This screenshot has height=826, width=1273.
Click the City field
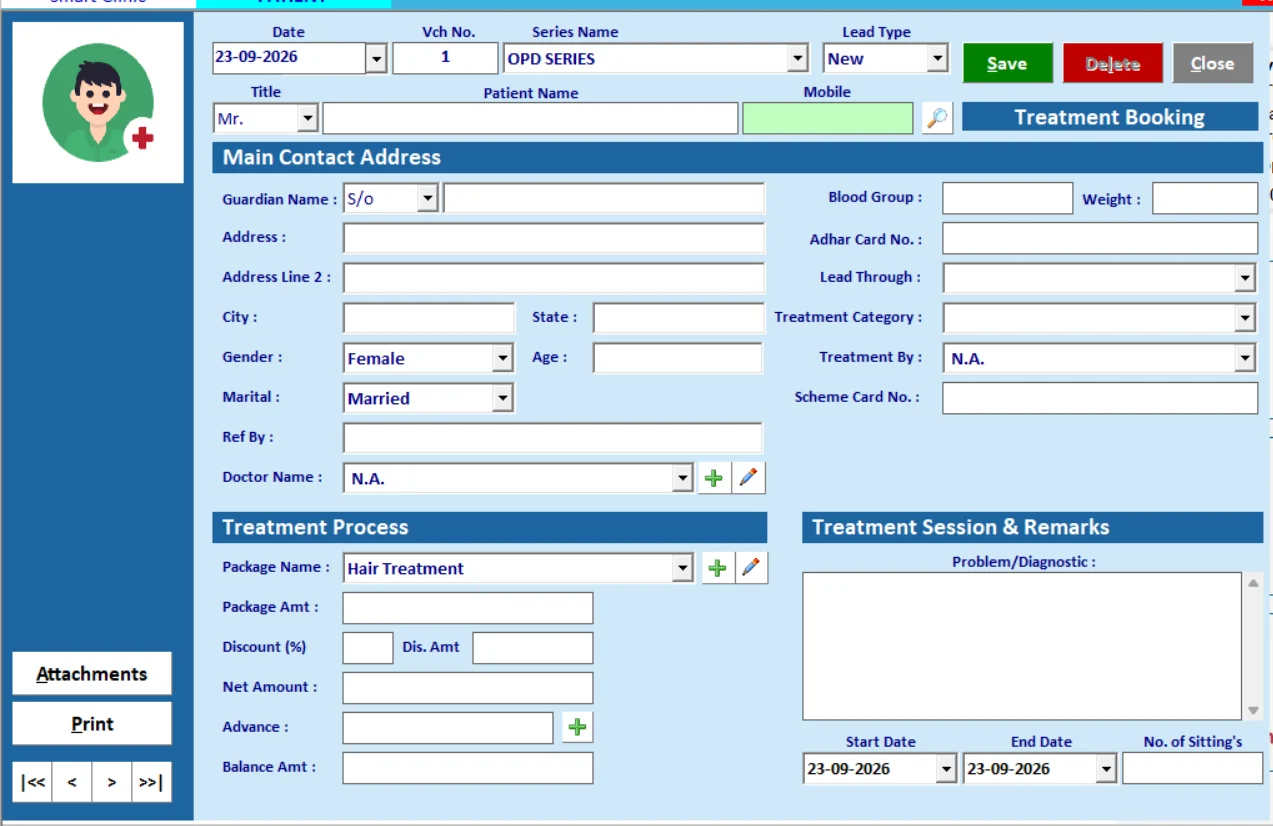click(429, 318)
